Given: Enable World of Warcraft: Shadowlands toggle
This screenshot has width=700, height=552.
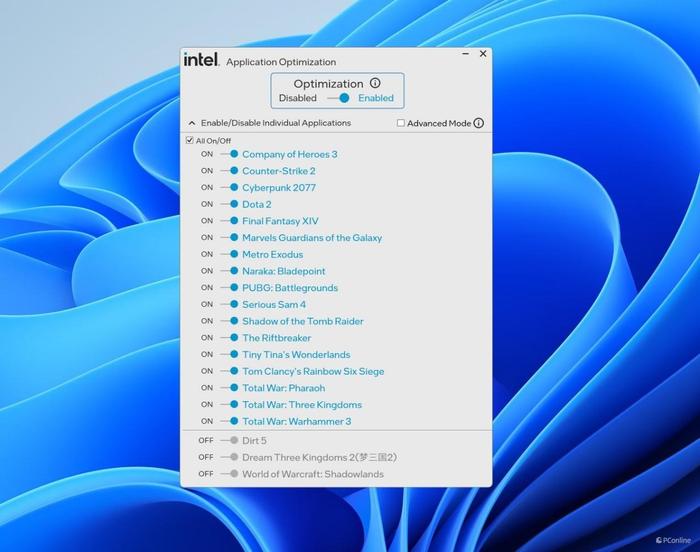Looking at the screenshot, I should (229, 474).
